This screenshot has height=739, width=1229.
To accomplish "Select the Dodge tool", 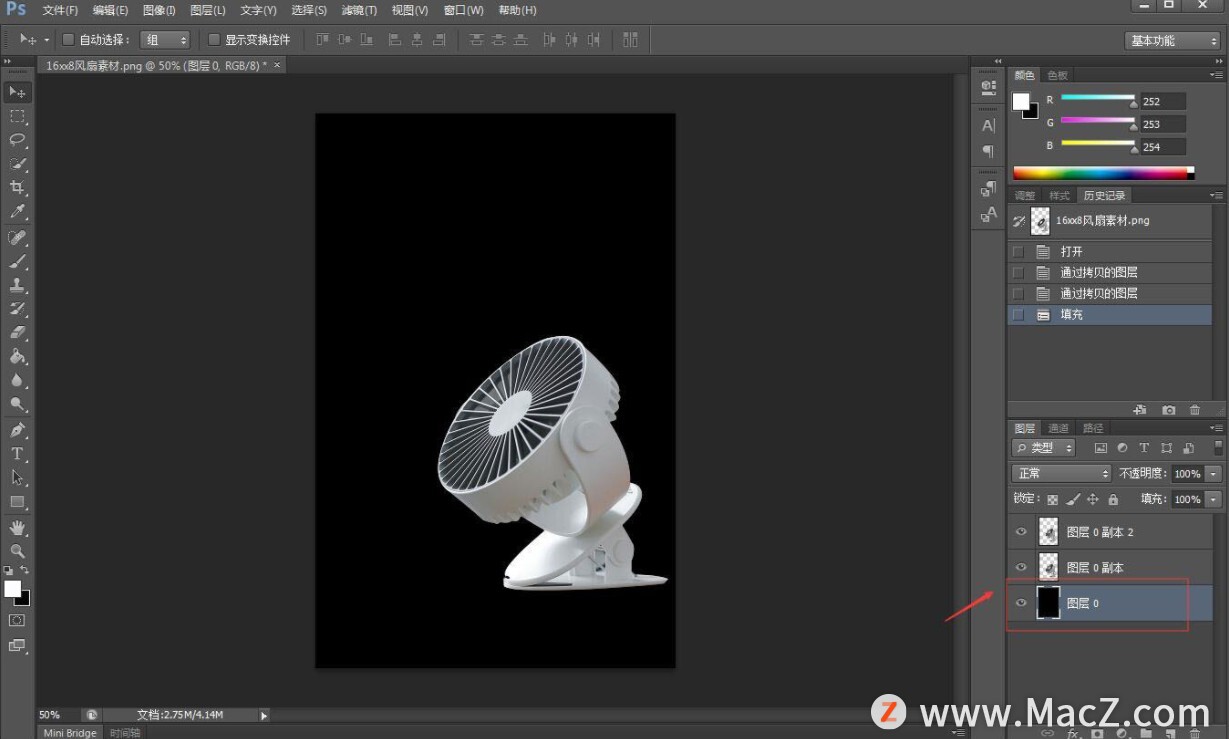I will pos(17,405).
